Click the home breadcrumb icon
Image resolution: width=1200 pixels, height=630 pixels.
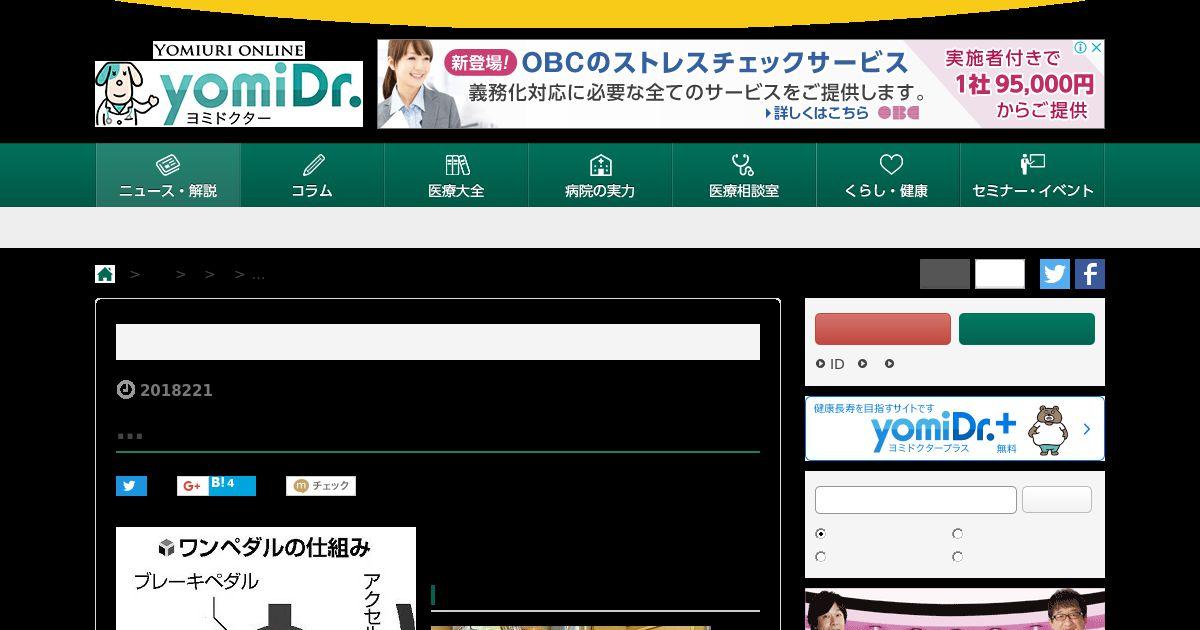105,274
